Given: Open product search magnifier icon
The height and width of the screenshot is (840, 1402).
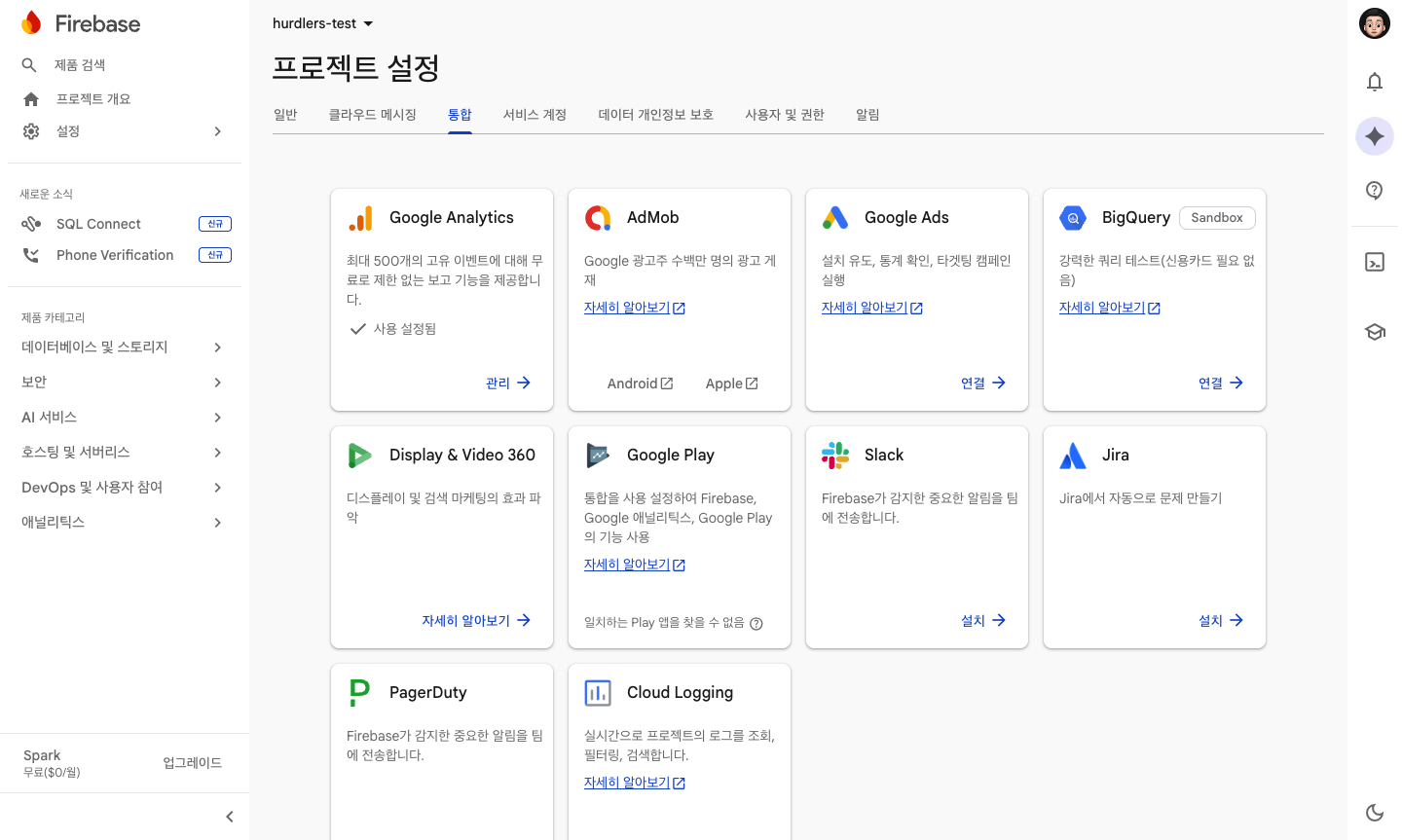Looking at the screenshot, I should click(29, 65).
